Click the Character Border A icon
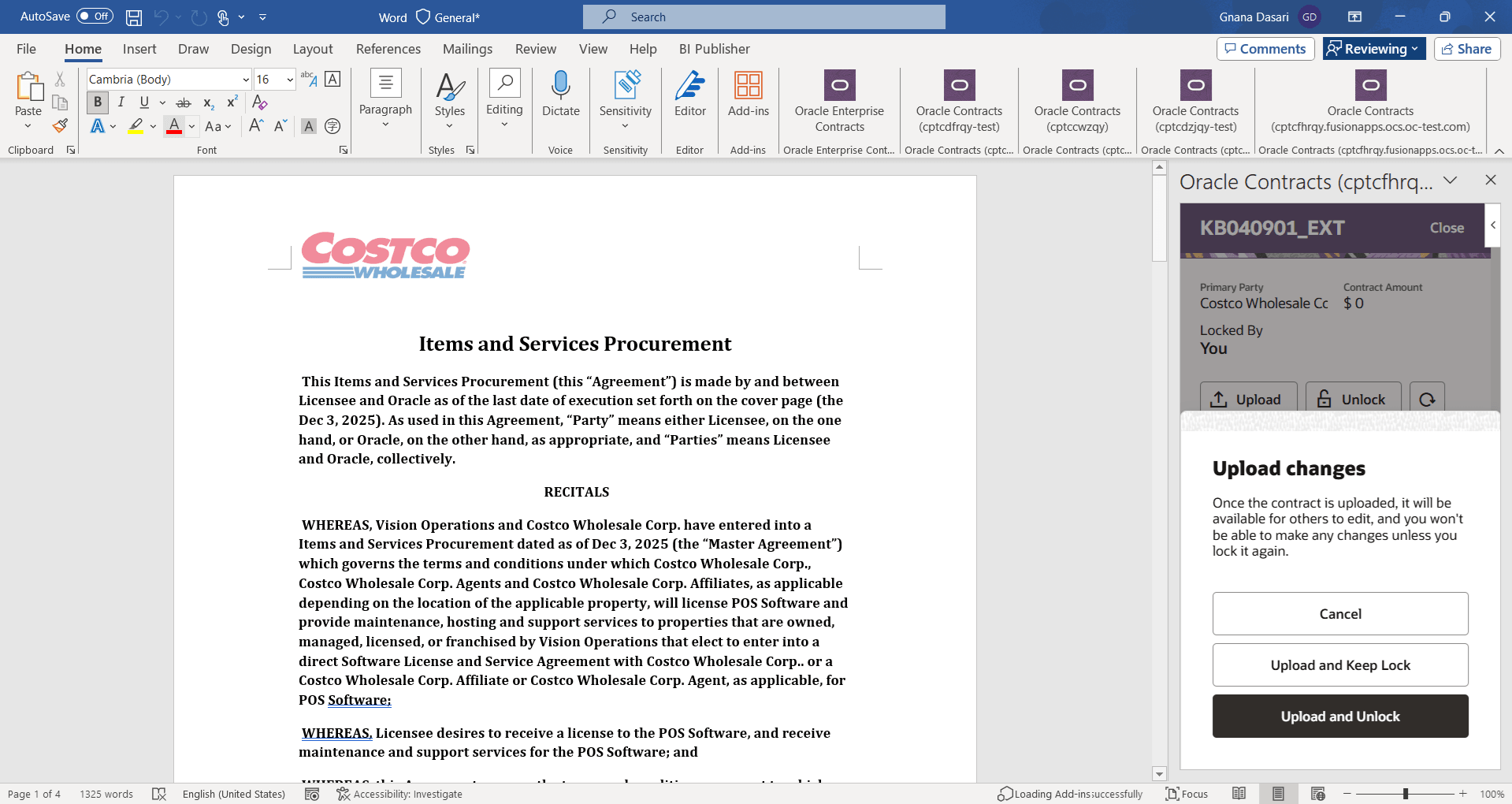Viewport: 1512px width, 804px height. pyautogui.click(x=333, y=79)
